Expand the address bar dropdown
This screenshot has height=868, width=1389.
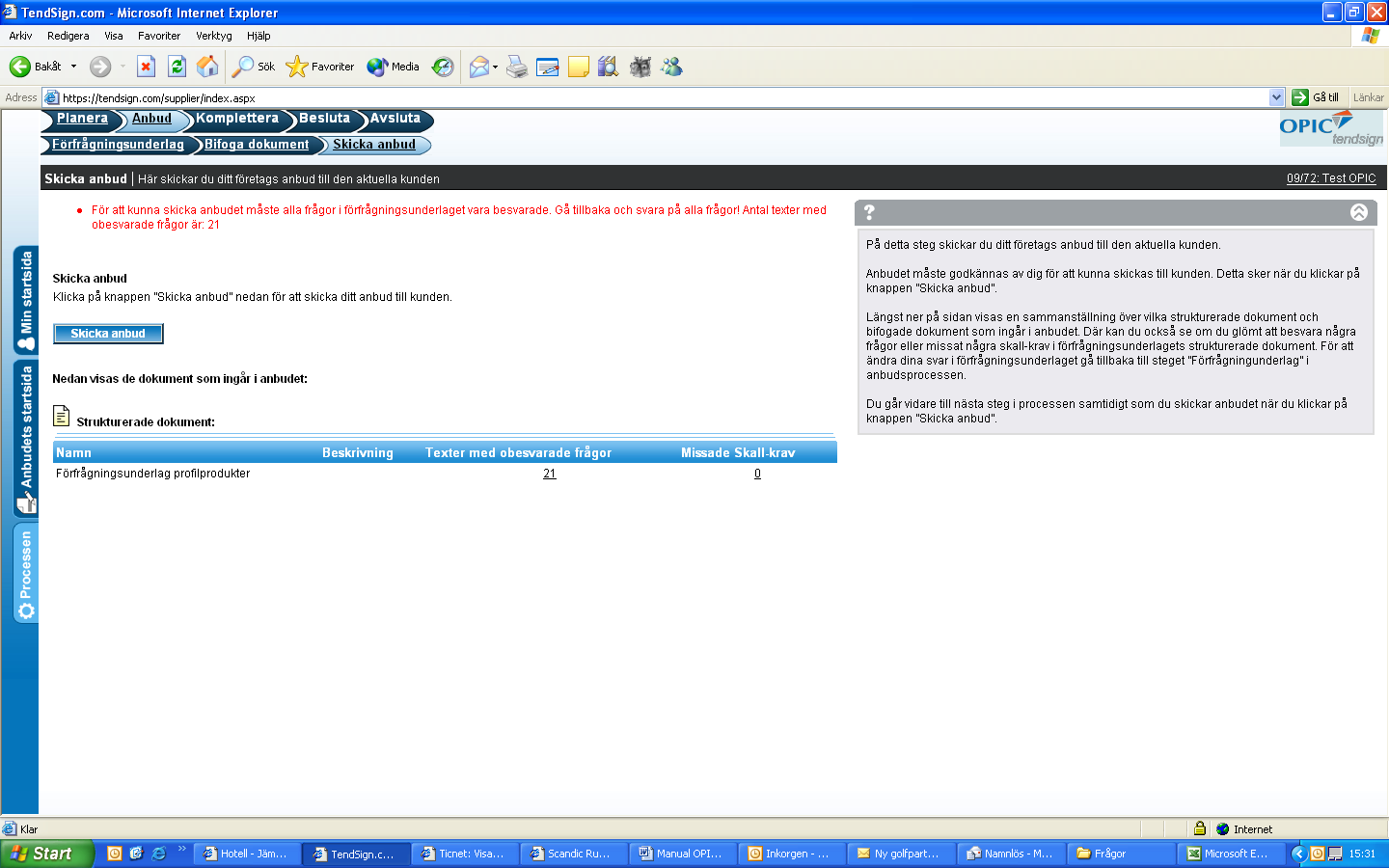click(x=1277, y=97)
